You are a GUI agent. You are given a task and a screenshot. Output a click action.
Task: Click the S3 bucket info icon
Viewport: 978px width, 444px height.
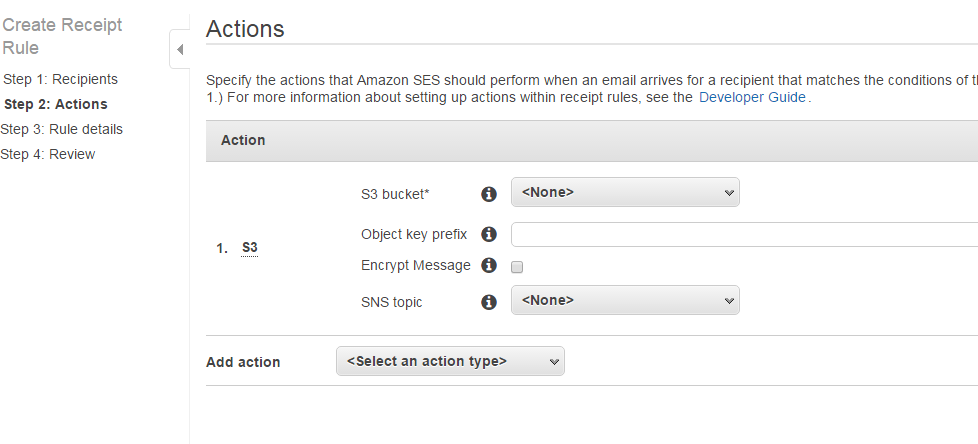[x=489, y=193]
